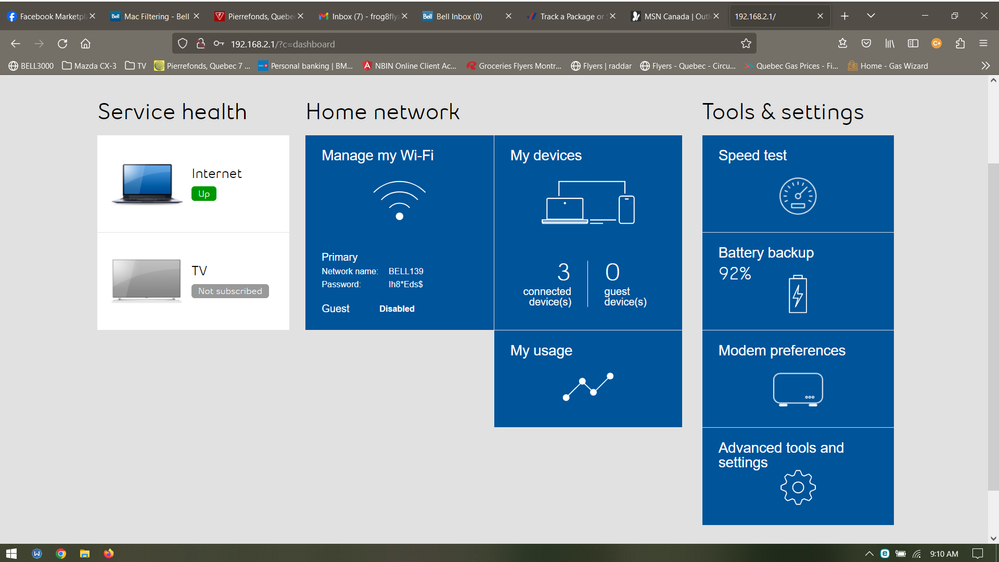The image size is (999, 562).
Task: Click the My devices icon
Action: point(588,203)
